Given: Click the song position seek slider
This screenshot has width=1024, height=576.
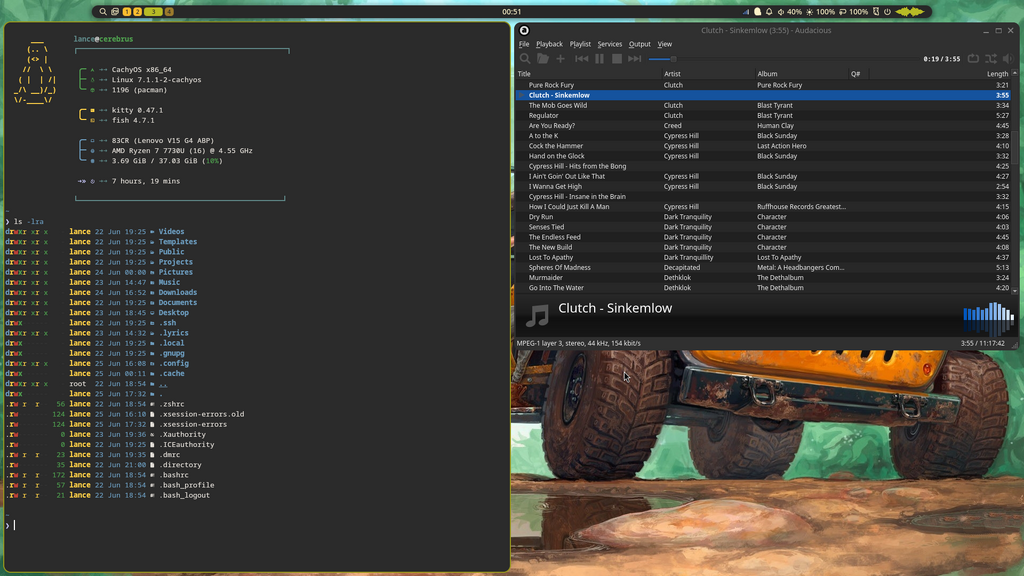Looking at the screenshot, I should (783, 59).
